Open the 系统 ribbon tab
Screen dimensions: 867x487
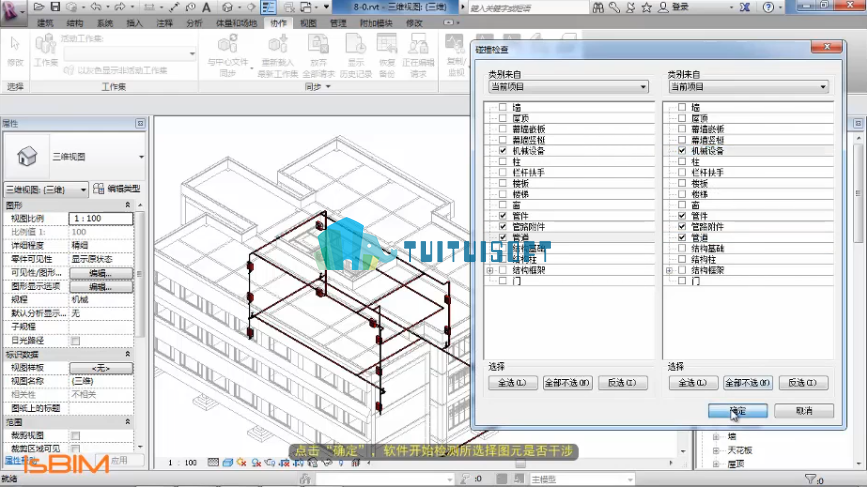(x=105, y=23)
